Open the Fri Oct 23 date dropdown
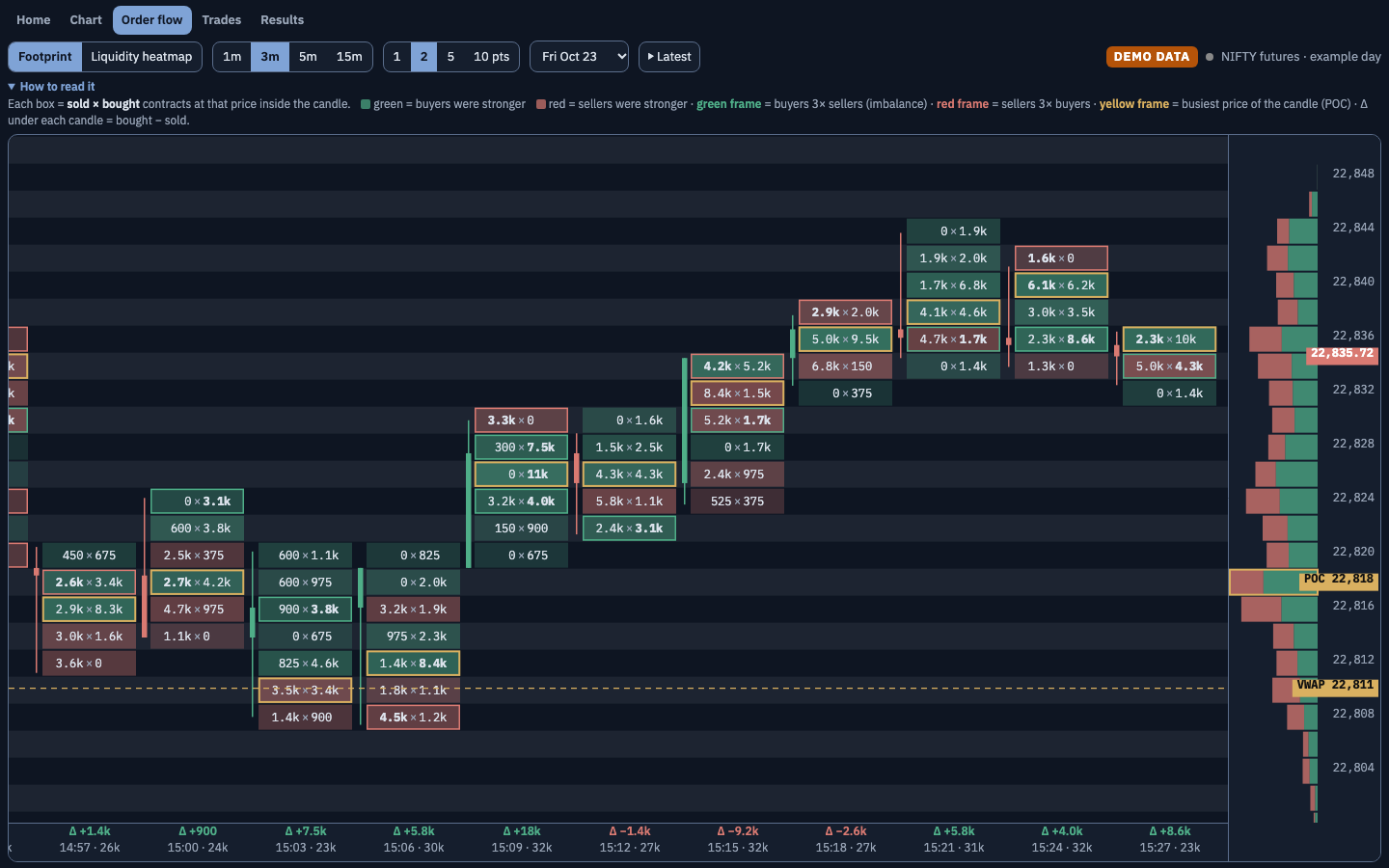The image size is (1389, 868). pos(579,57)
